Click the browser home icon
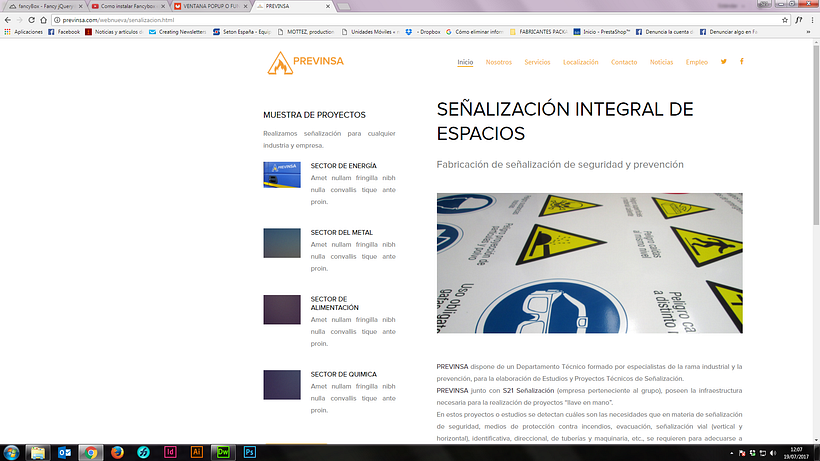 tap(43, 20)
